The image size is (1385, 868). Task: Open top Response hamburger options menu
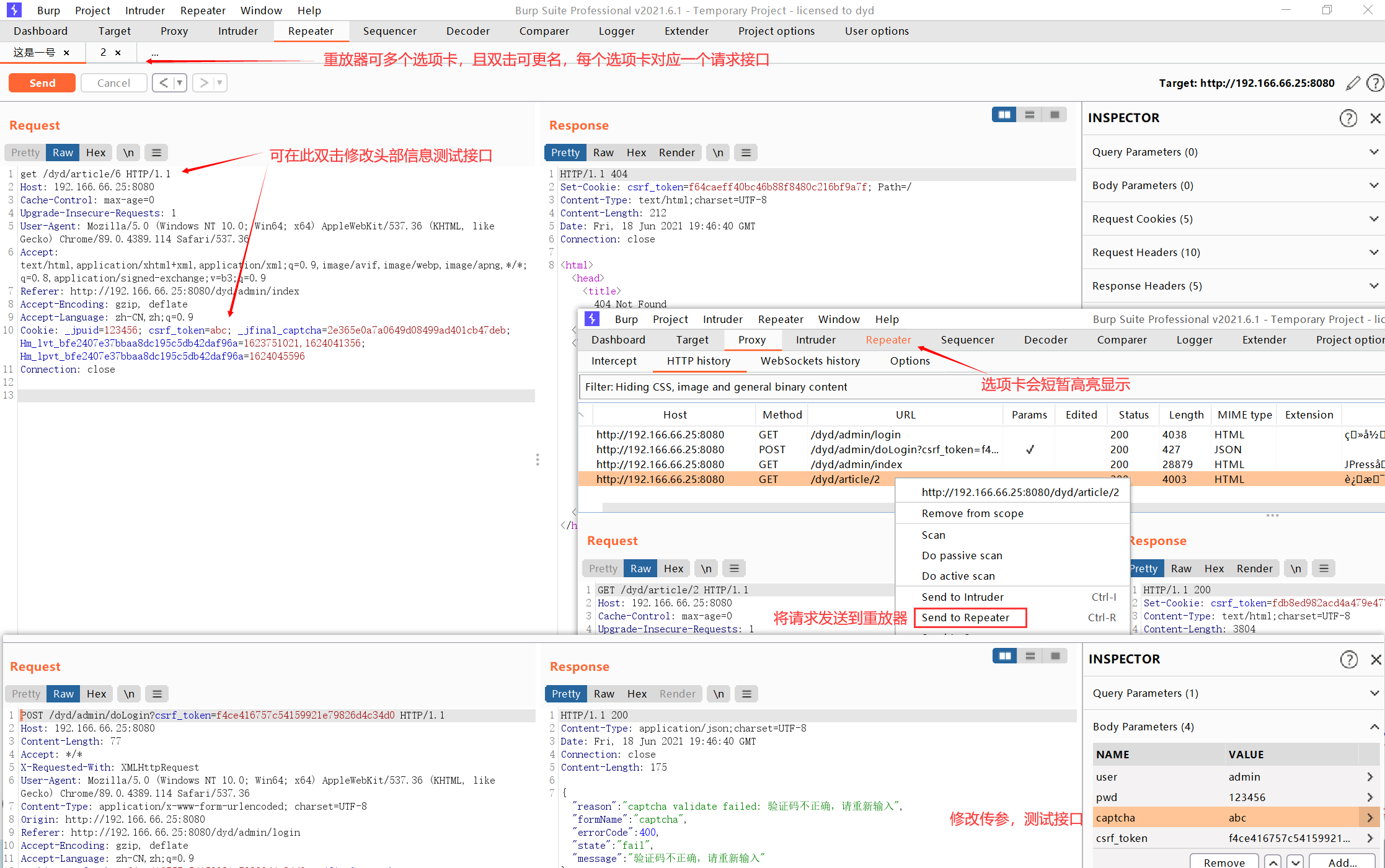point(746,153)
